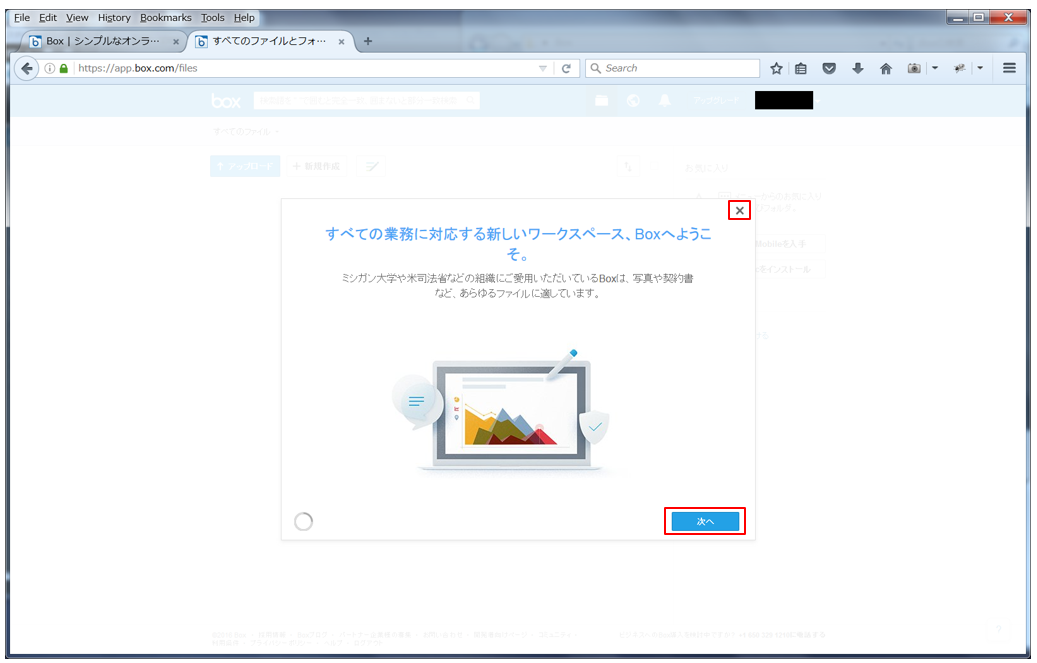Expand the すべてのファイル breadcrumb dropdown
This screenshot has width=1037, height=663.
[x=276, y=132]
